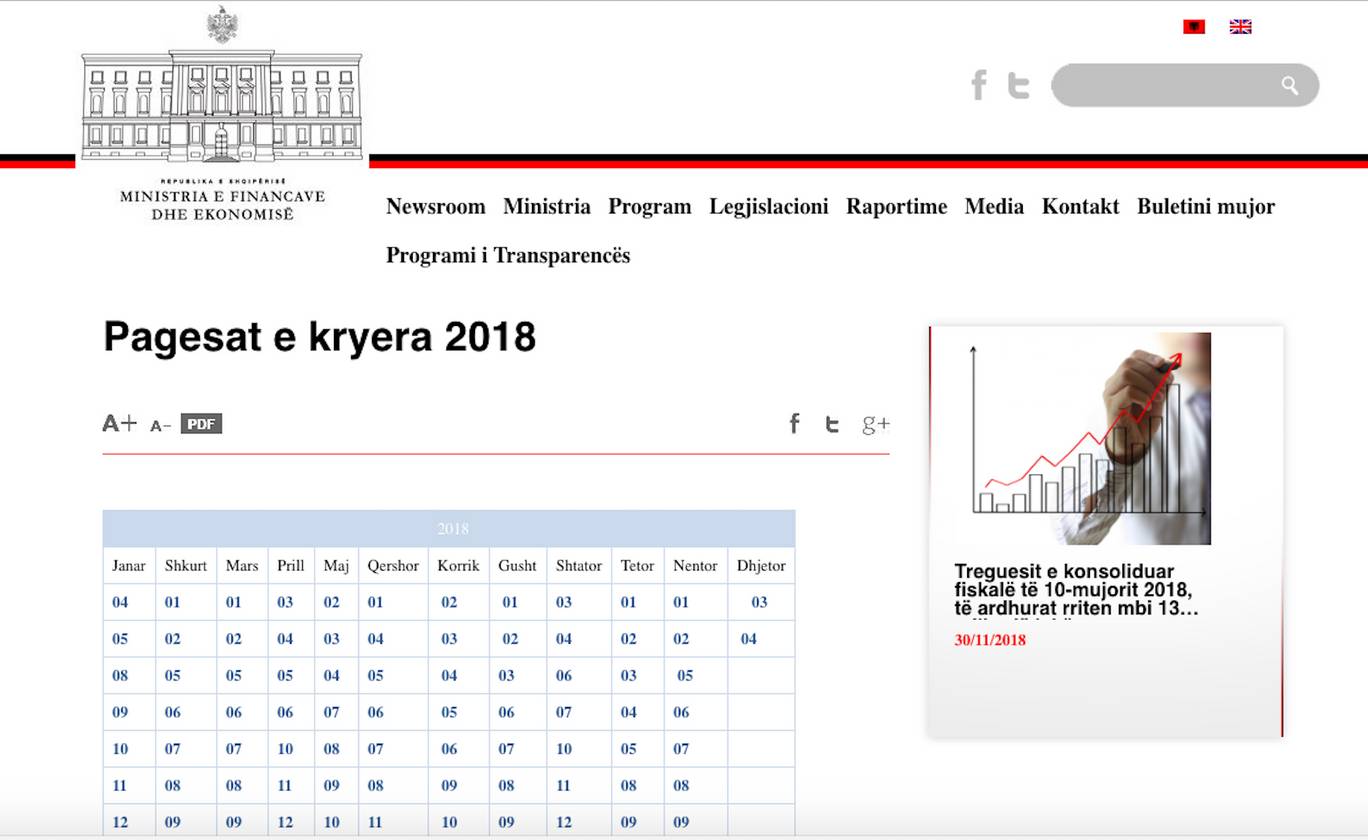Open Twitter page from header icon
Viewport: 1368px width, 840px height.
1018,86
